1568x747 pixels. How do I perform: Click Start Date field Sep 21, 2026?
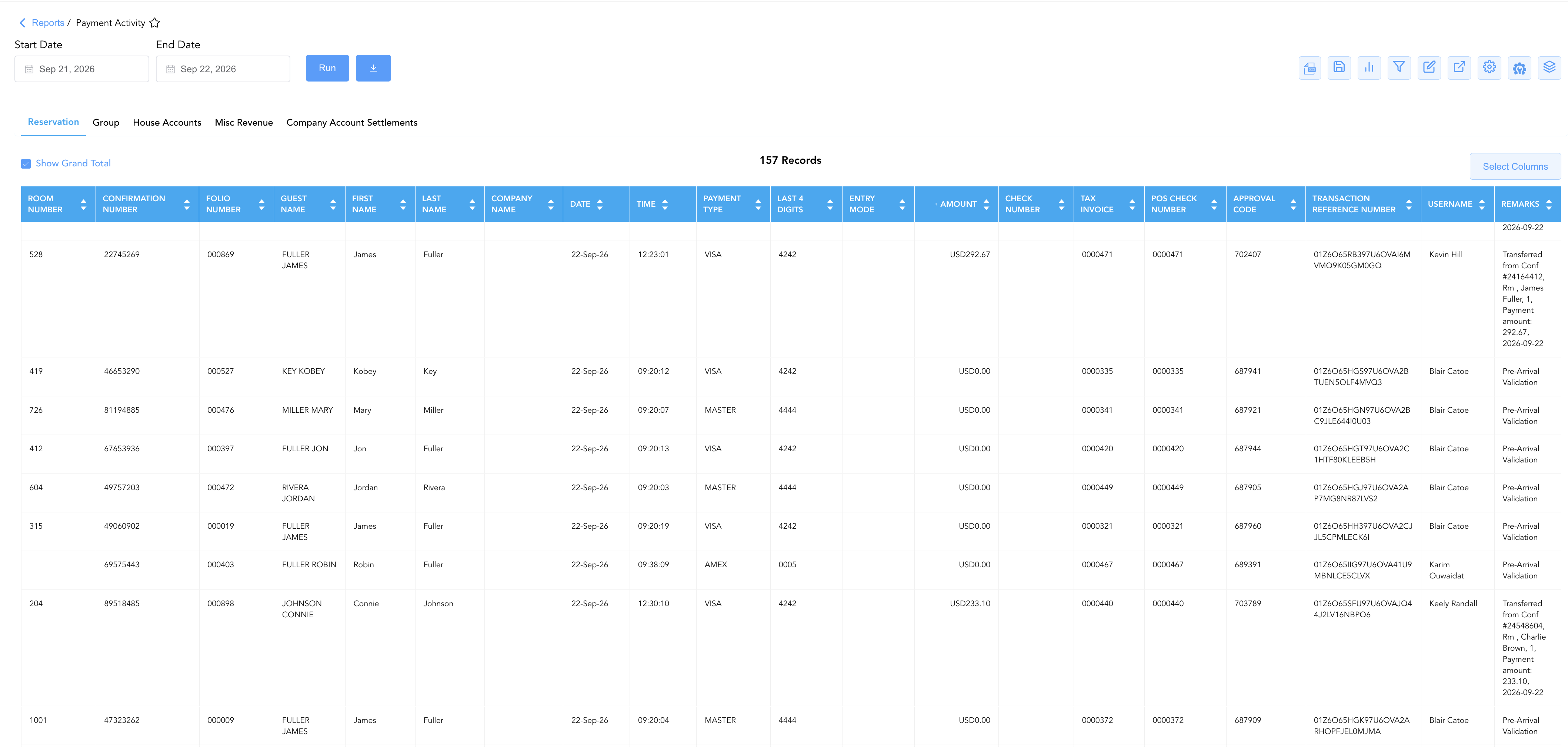point(81,69)
